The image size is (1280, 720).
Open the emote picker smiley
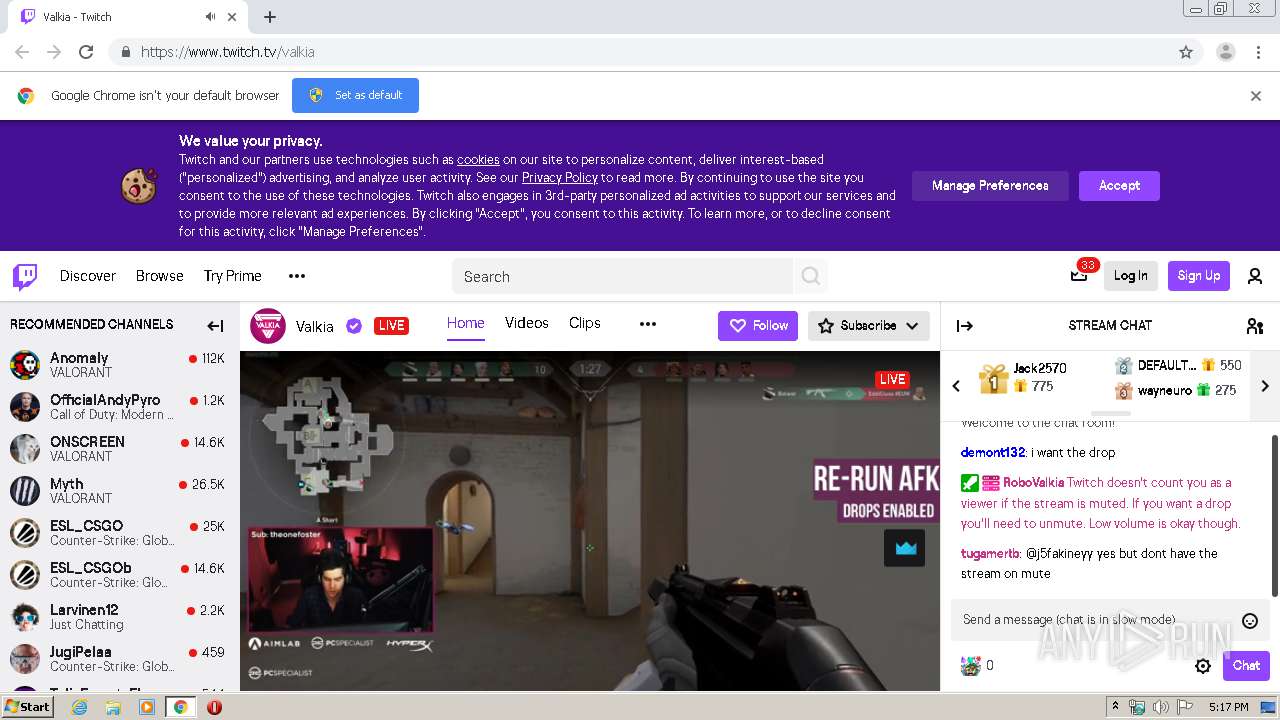click(x=1250, y=621)
